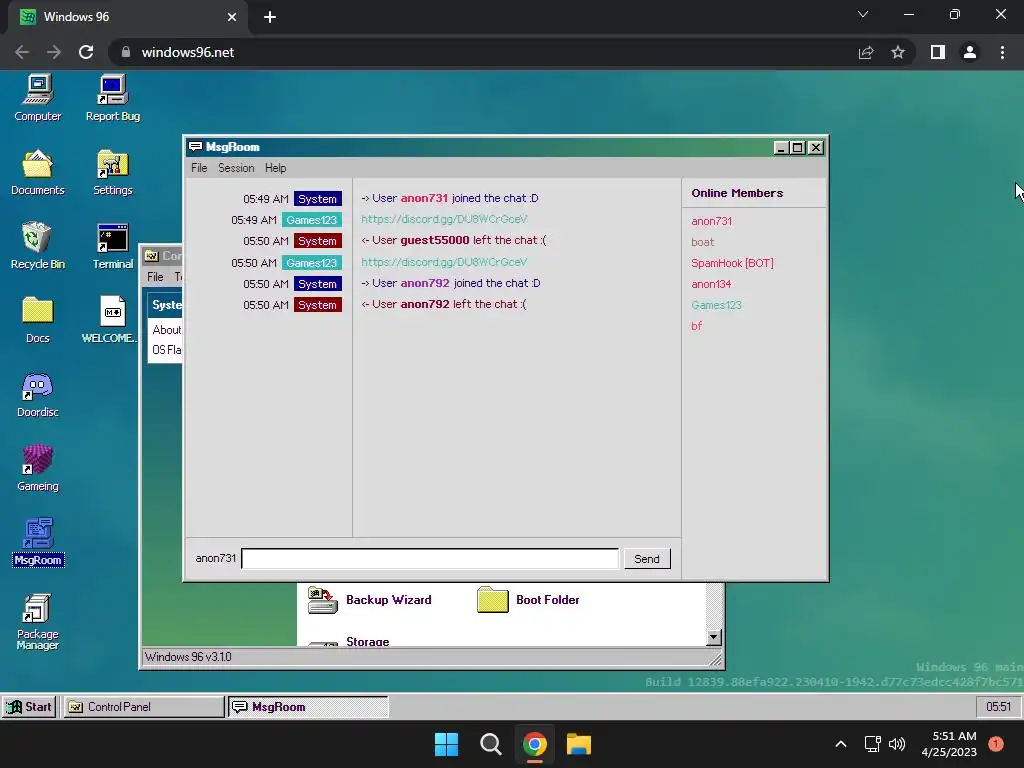Image resolution: width=1024 pixels, height=768 pixels.
Task: Click guest55000 username in chat
Action: pyautogui.click(x=435, y=240)
